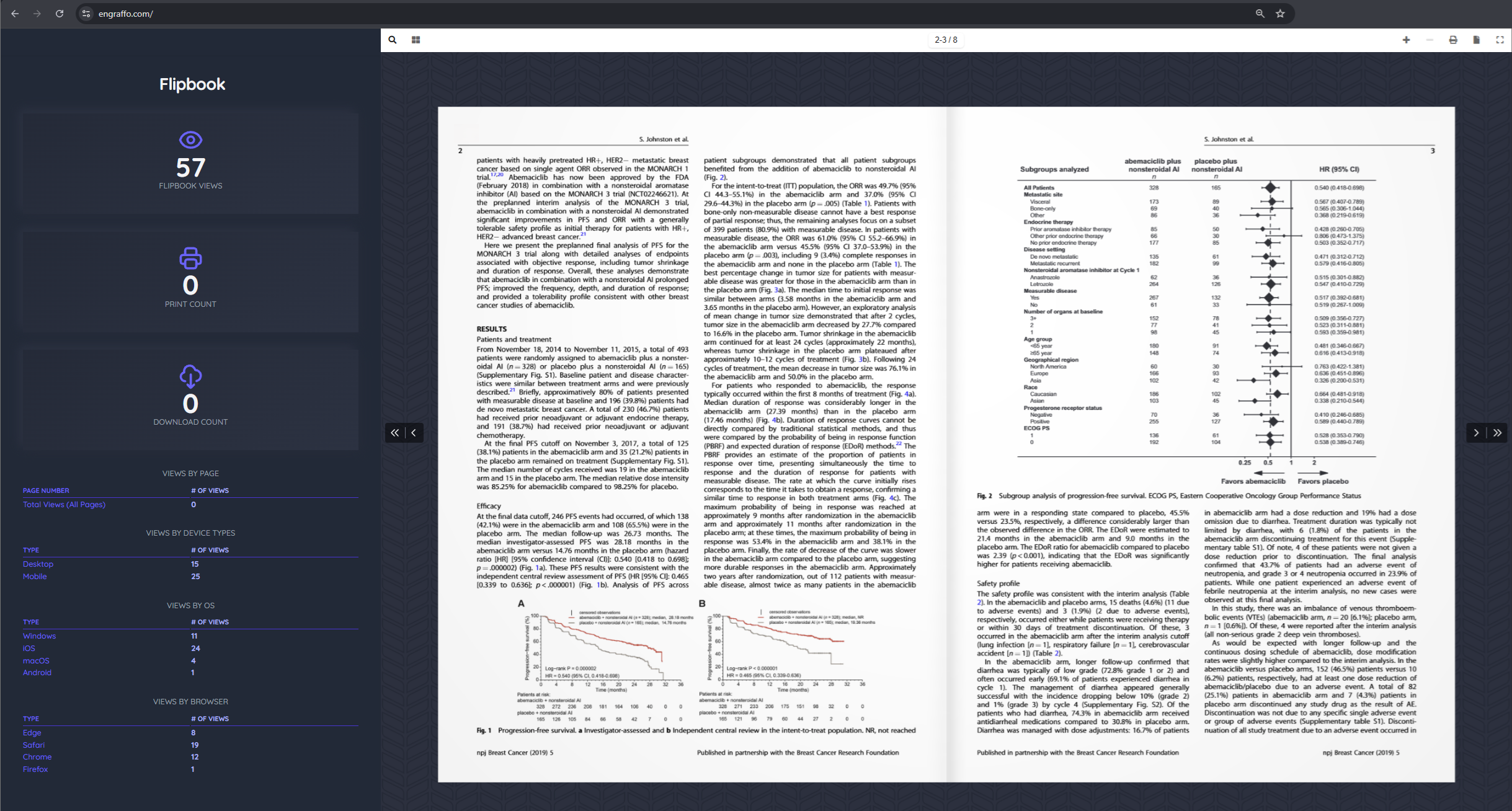Viewport: 1512px width, 811px height.
Task: Zoom in the flipbook with the plus icon
Action: tap(1406, 40)
